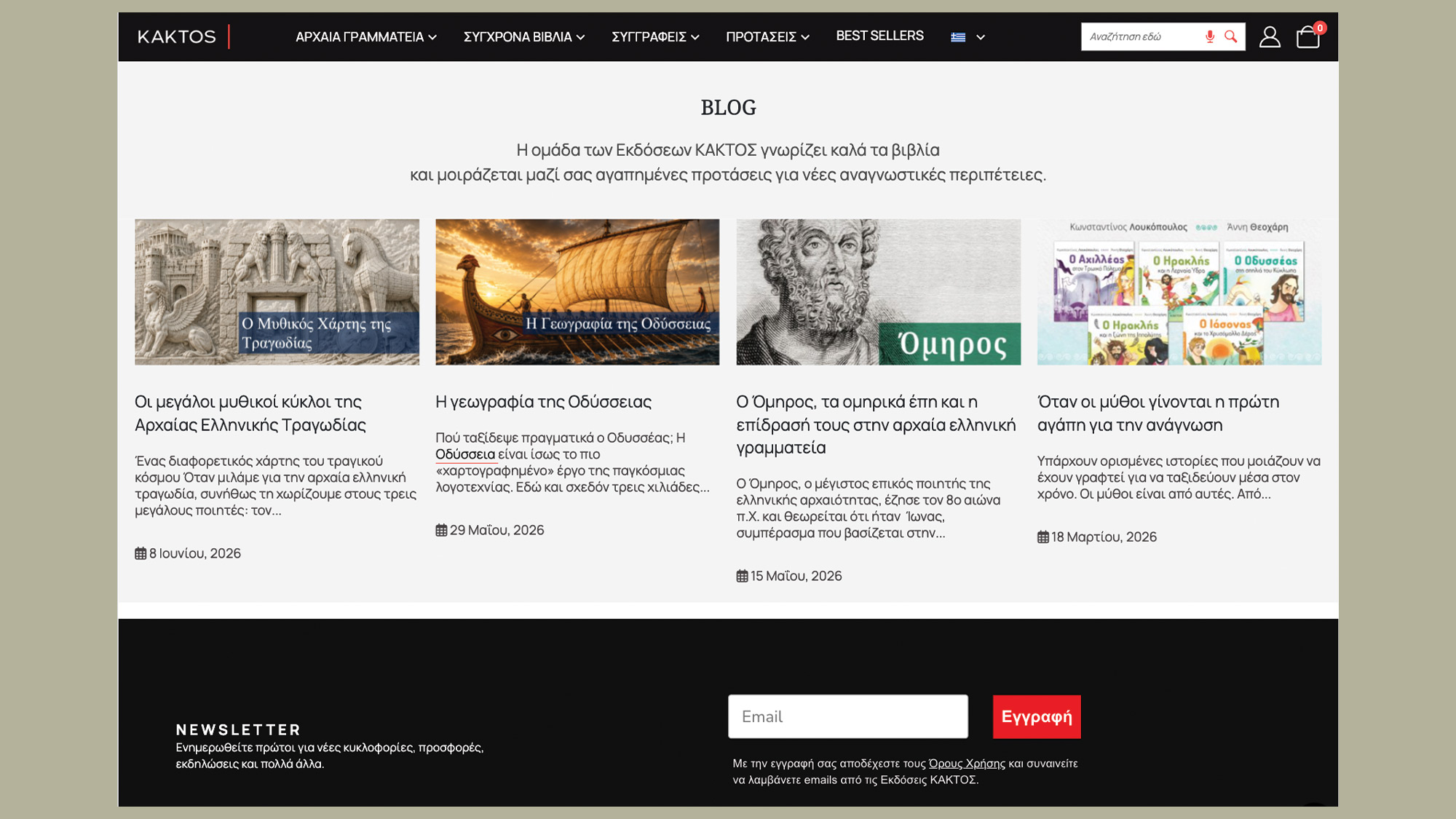Click calendar icon beside 18 Μαρτίου, 2026
Screen dimensions: 1456x819
[x=1043, y=537]
